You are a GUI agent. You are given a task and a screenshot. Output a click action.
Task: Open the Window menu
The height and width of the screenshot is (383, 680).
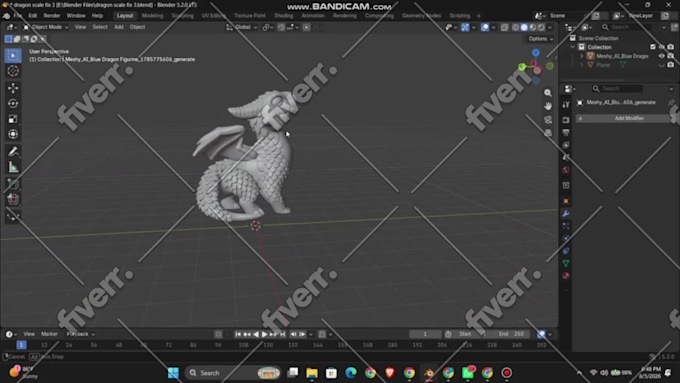[x=76, y=16]
